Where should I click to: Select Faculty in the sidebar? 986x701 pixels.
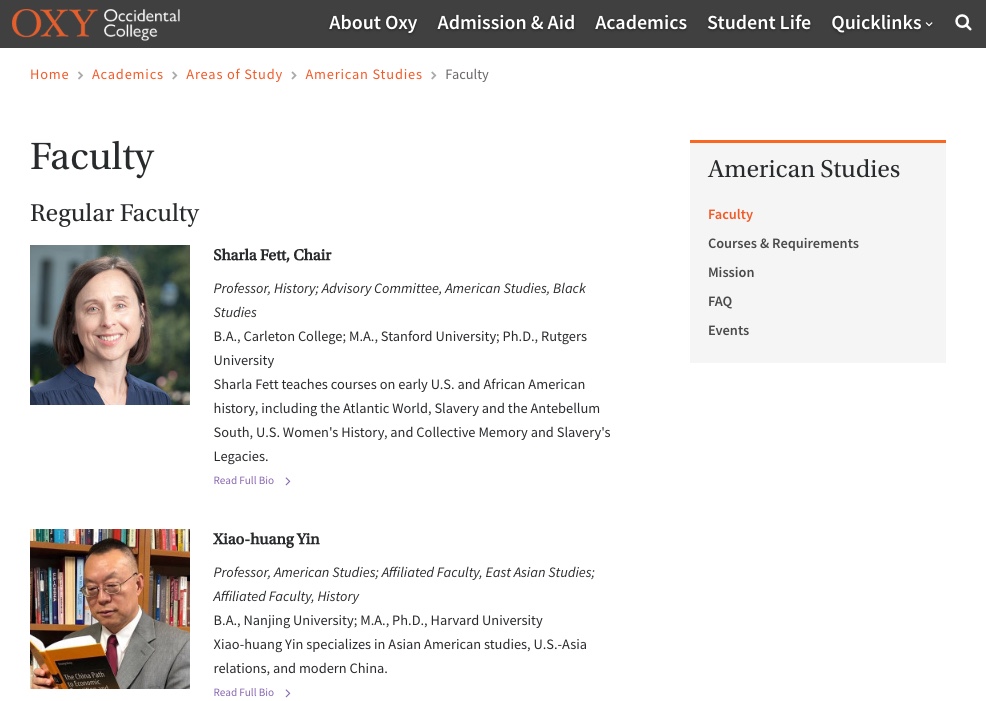730,214
